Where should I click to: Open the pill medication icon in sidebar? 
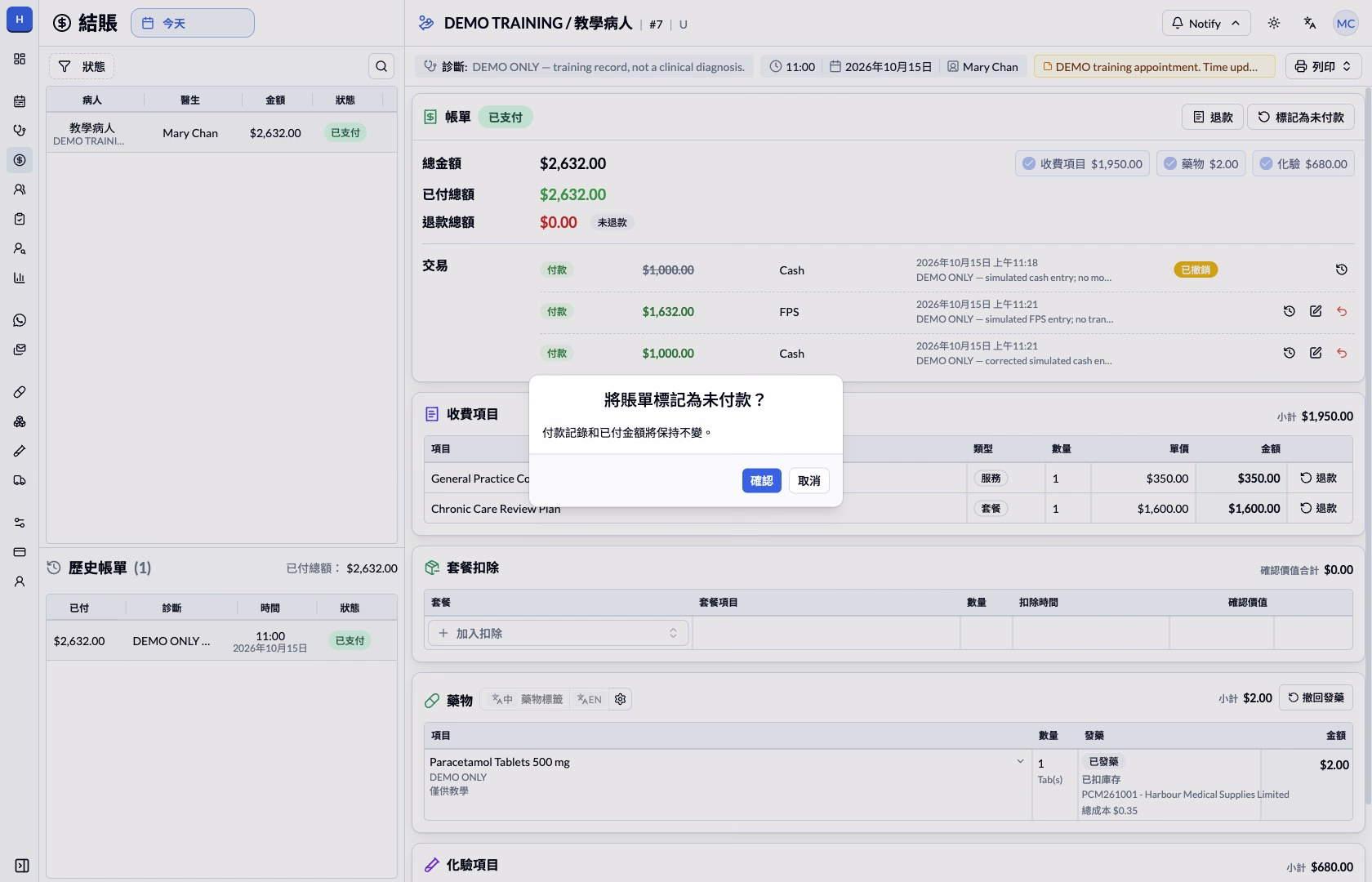(20, 392)
